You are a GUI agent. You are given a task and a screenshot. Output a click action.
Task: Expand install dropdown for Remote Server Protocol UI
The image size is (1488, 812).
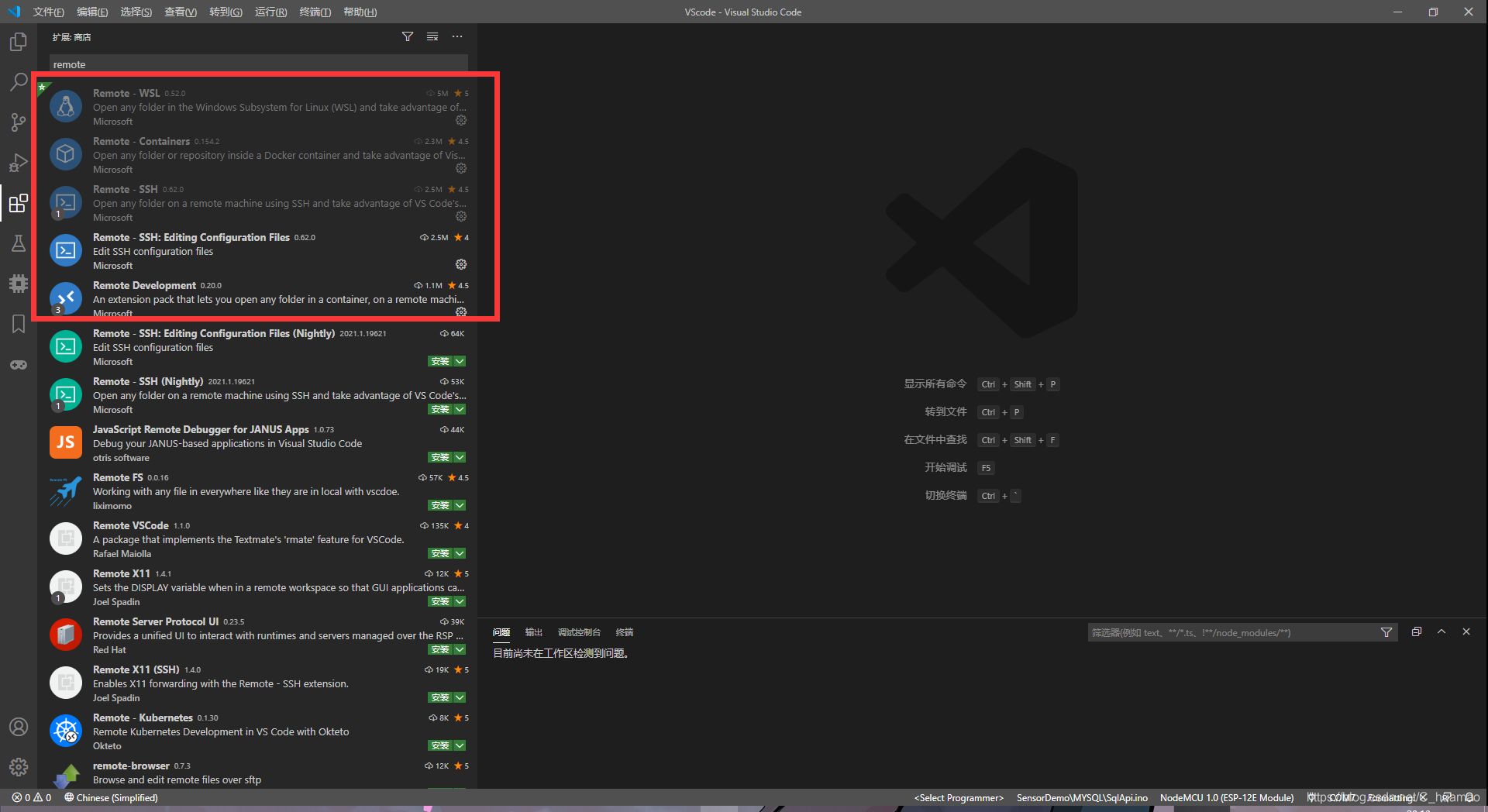(460, 649)
